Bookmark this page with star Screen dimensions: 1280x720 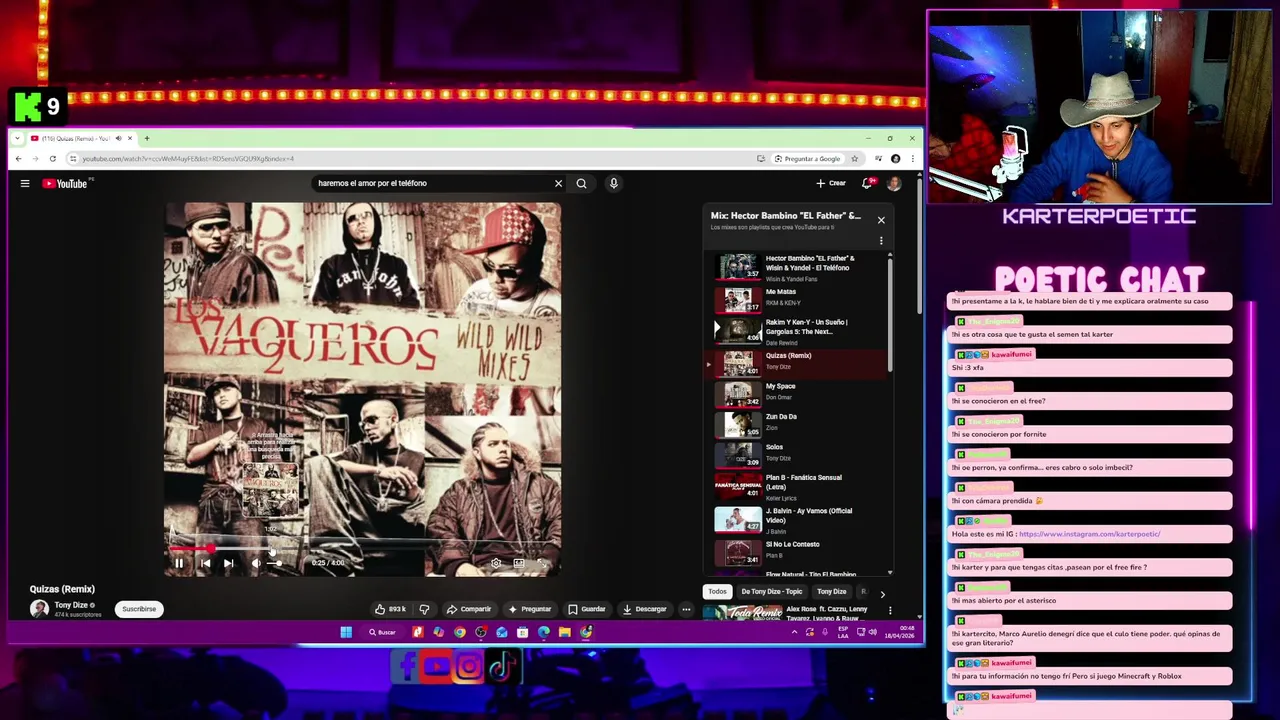(x=854, y=159)
